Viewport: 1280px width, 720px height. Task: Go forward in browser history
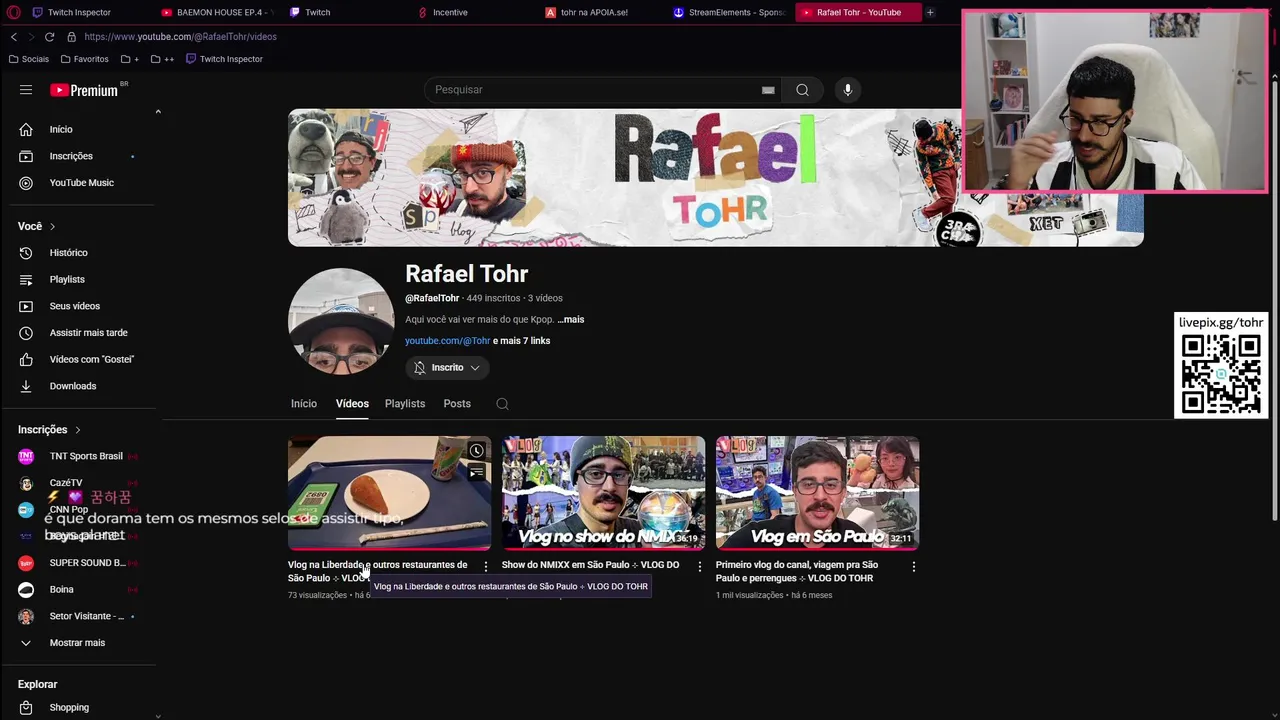click(x=31, y=37)
